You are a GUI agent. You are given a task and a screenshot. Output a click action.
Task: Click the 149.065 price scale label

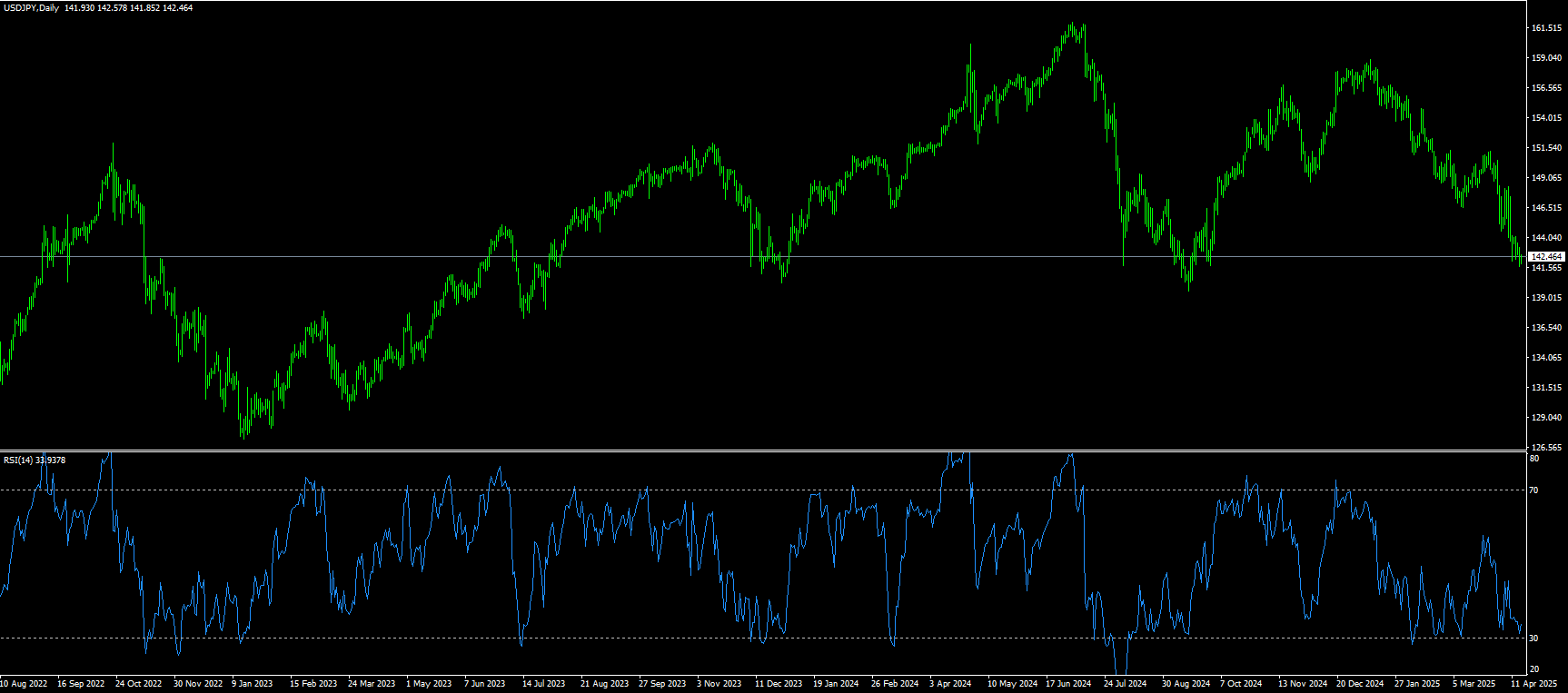click(1546, 178)
